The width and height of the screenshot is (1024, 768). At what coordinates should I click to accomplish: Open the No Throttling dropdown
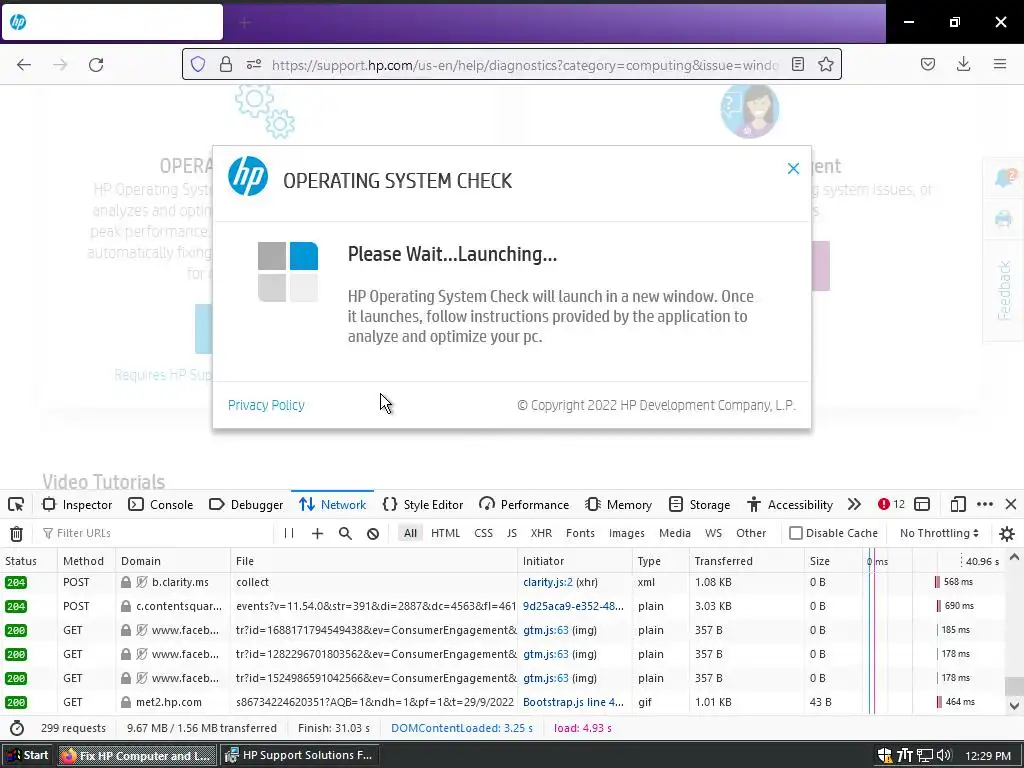[939, 533]
